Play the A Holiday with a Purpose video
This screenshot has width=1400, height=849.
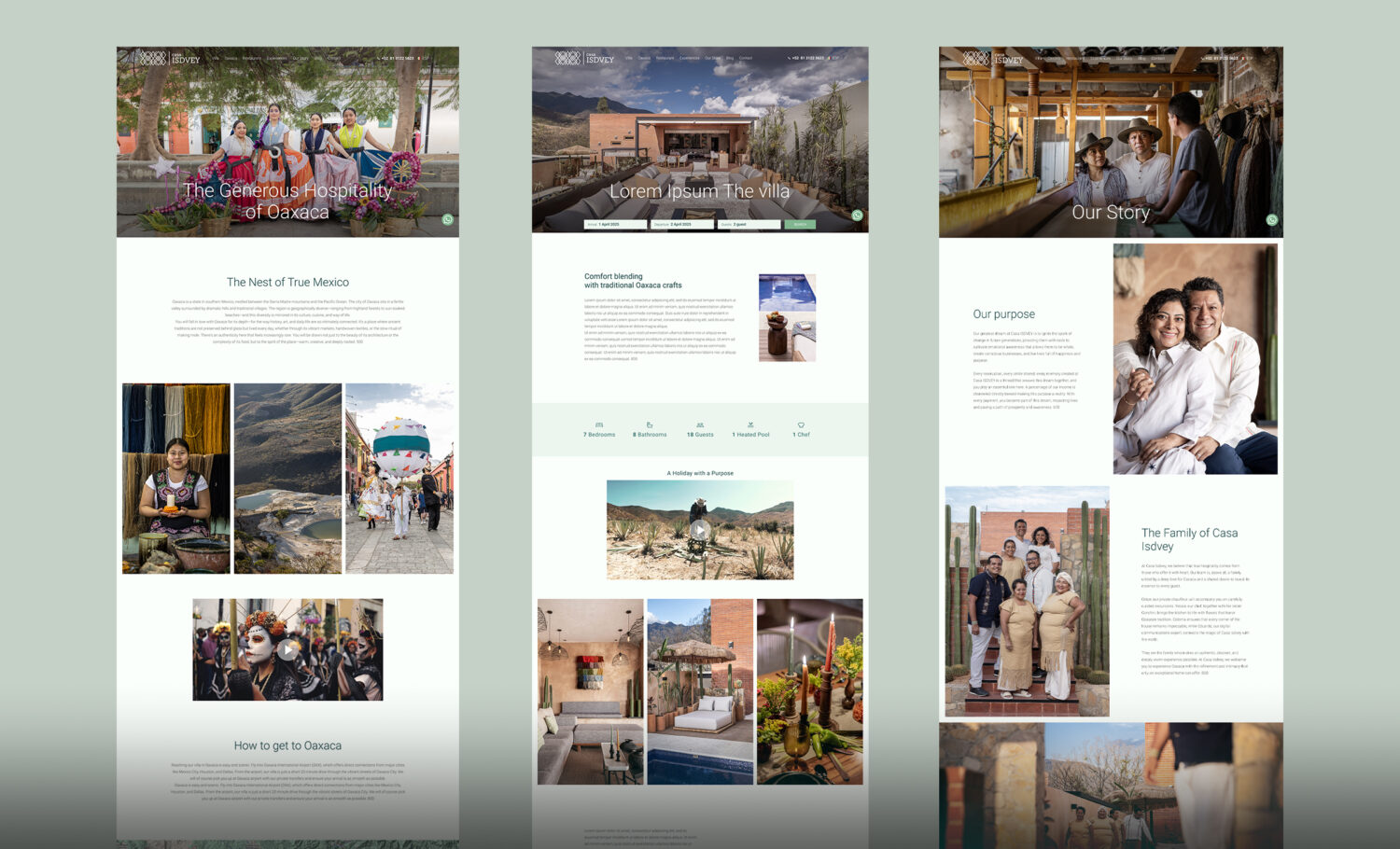(700, 530)
